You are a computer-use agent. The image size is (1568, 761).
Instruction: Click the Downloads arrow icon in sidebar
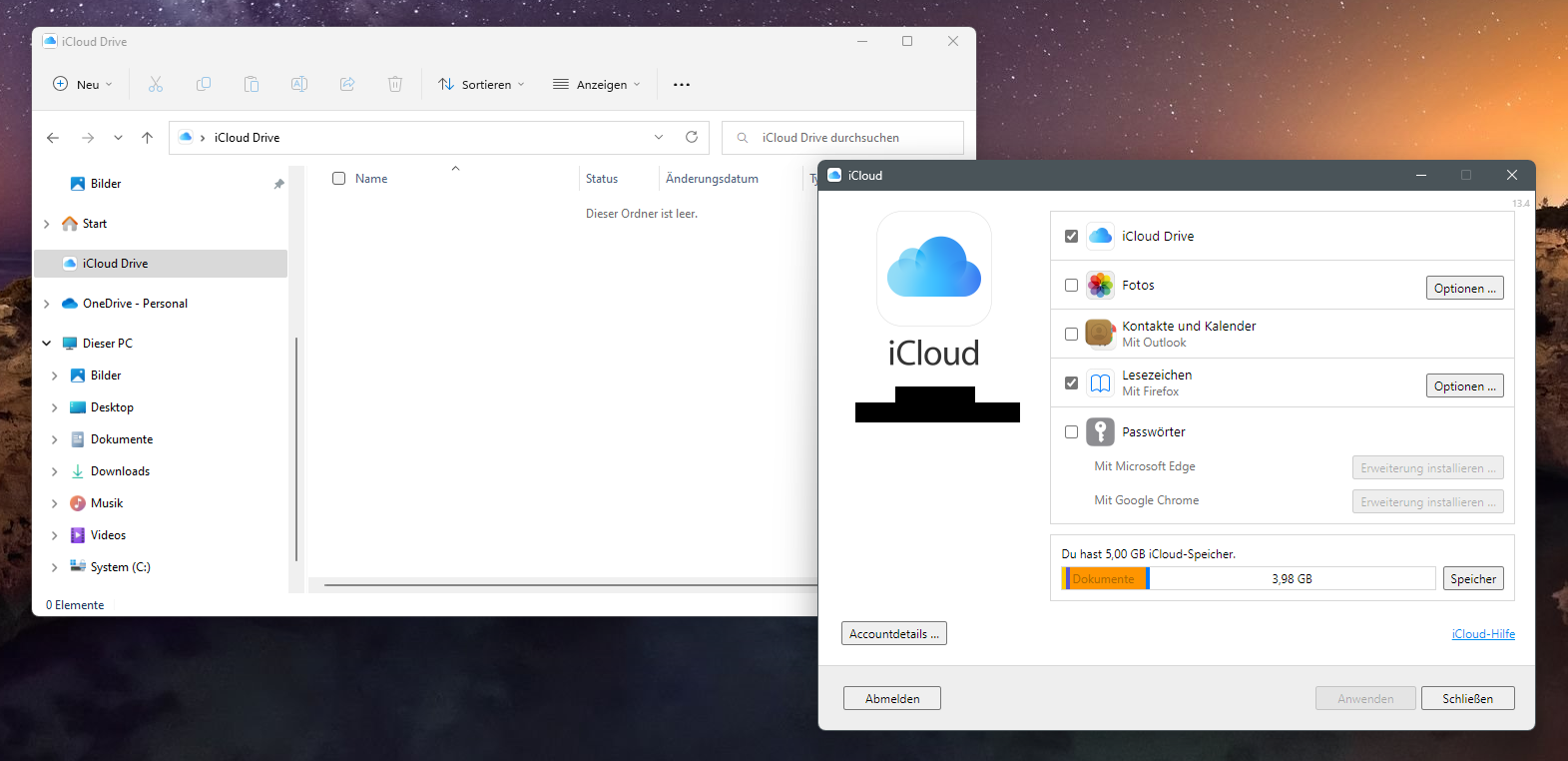click(78, 471)
